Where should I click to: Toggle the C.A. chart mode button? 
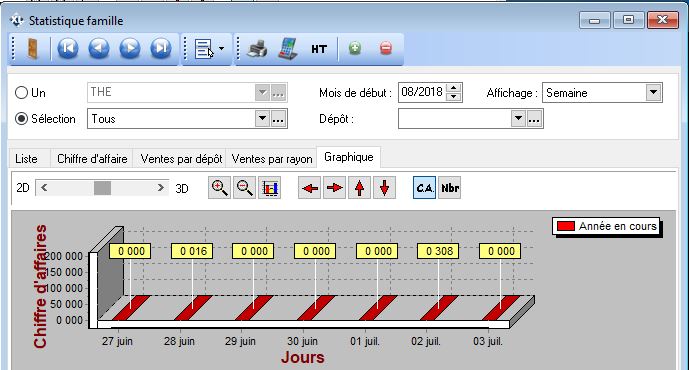pyautogui.click(x=424, y=188)
